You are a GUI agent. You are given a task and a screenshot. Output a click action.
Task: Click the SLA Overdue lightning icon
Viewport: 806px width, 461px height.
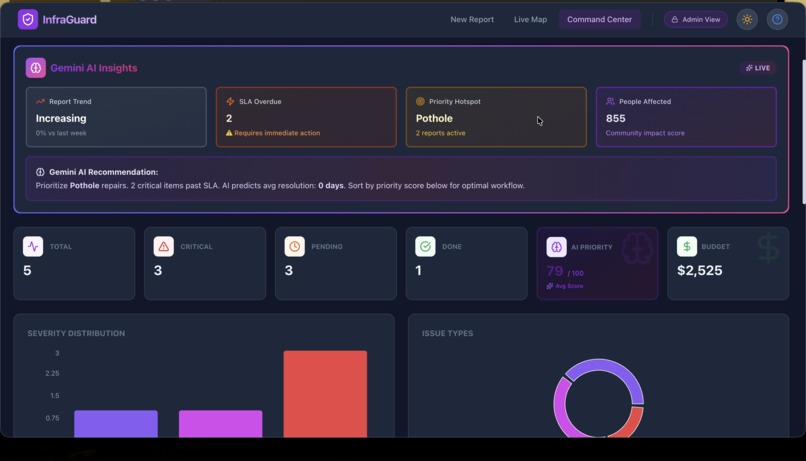pyautogui.click(x=230, y=101)
